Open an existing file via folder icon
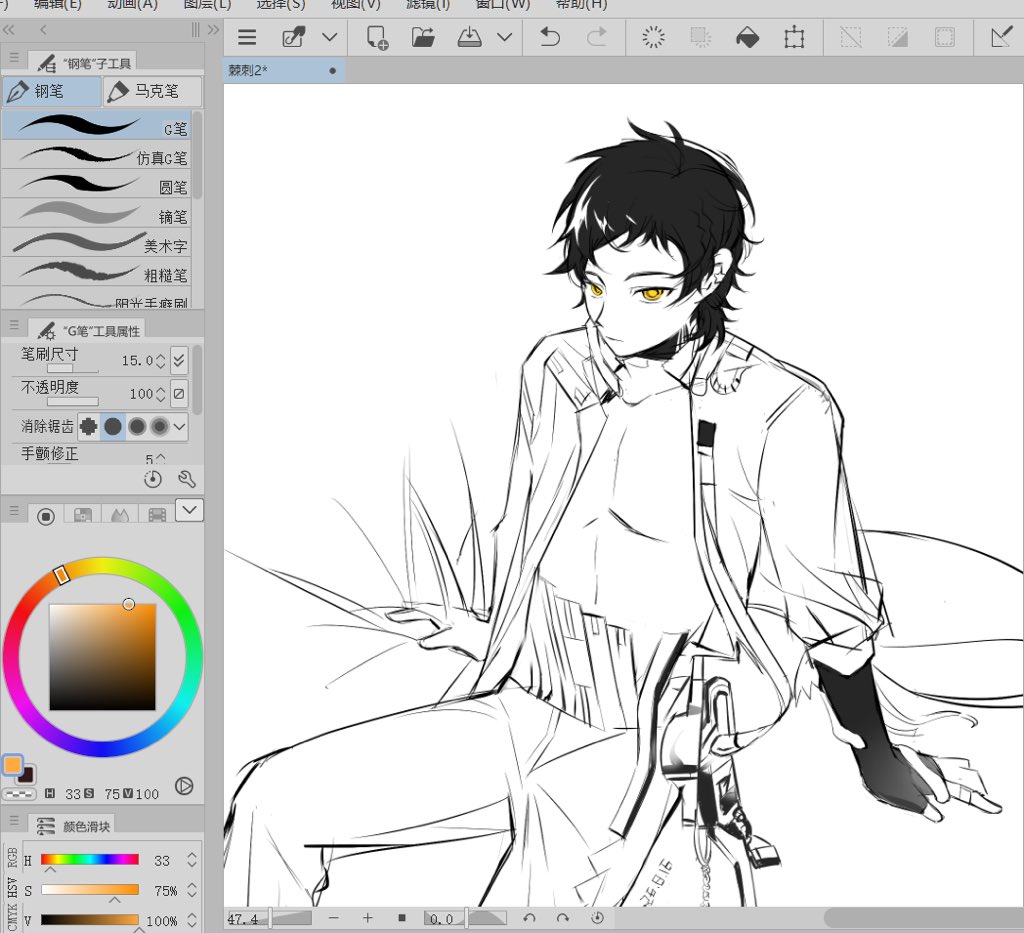Screen dimensions: 1024x933 click(423, 37)
